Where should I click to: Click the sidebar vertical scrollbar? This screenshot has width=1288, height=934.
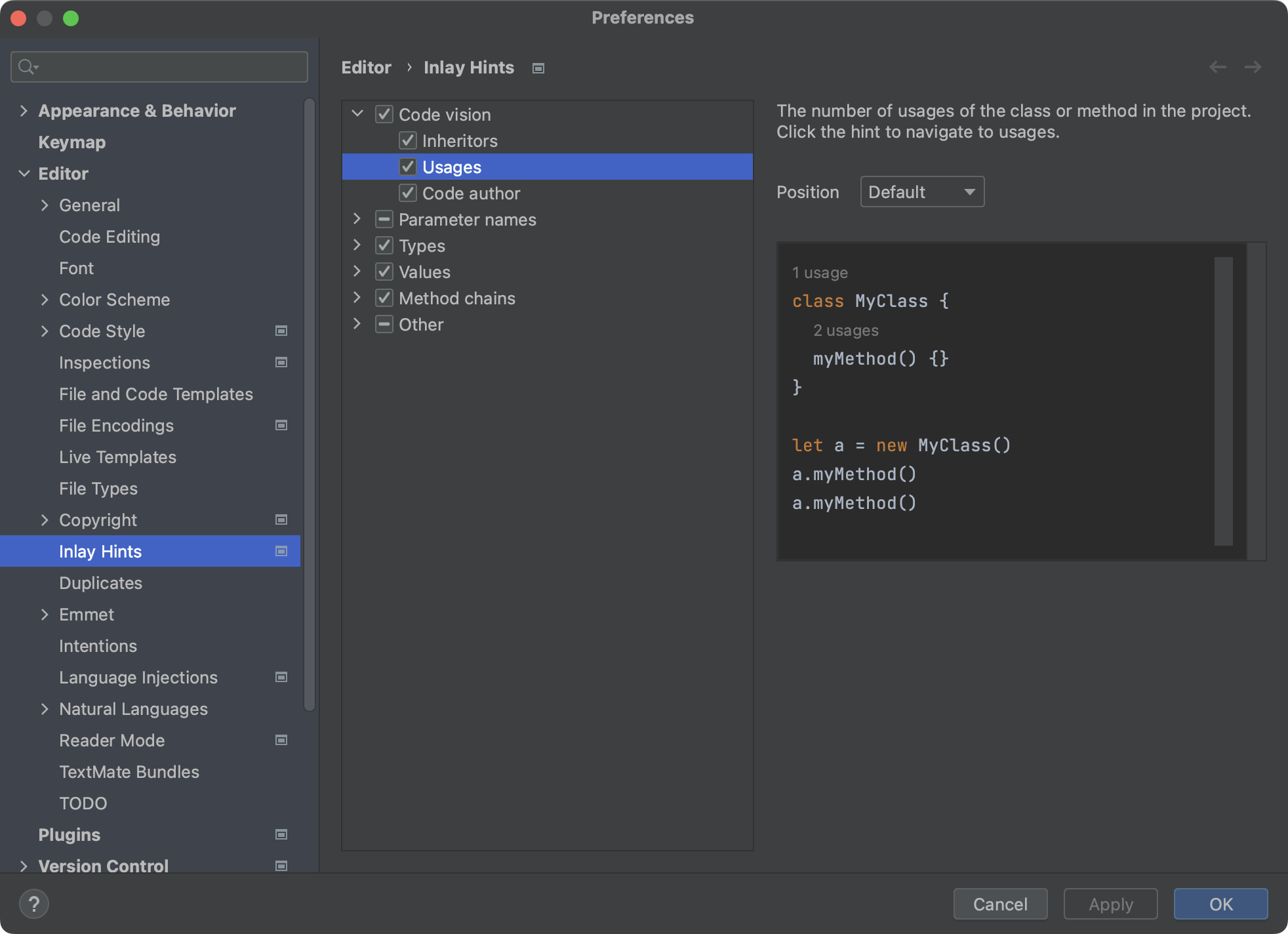(x=310, y=404)
